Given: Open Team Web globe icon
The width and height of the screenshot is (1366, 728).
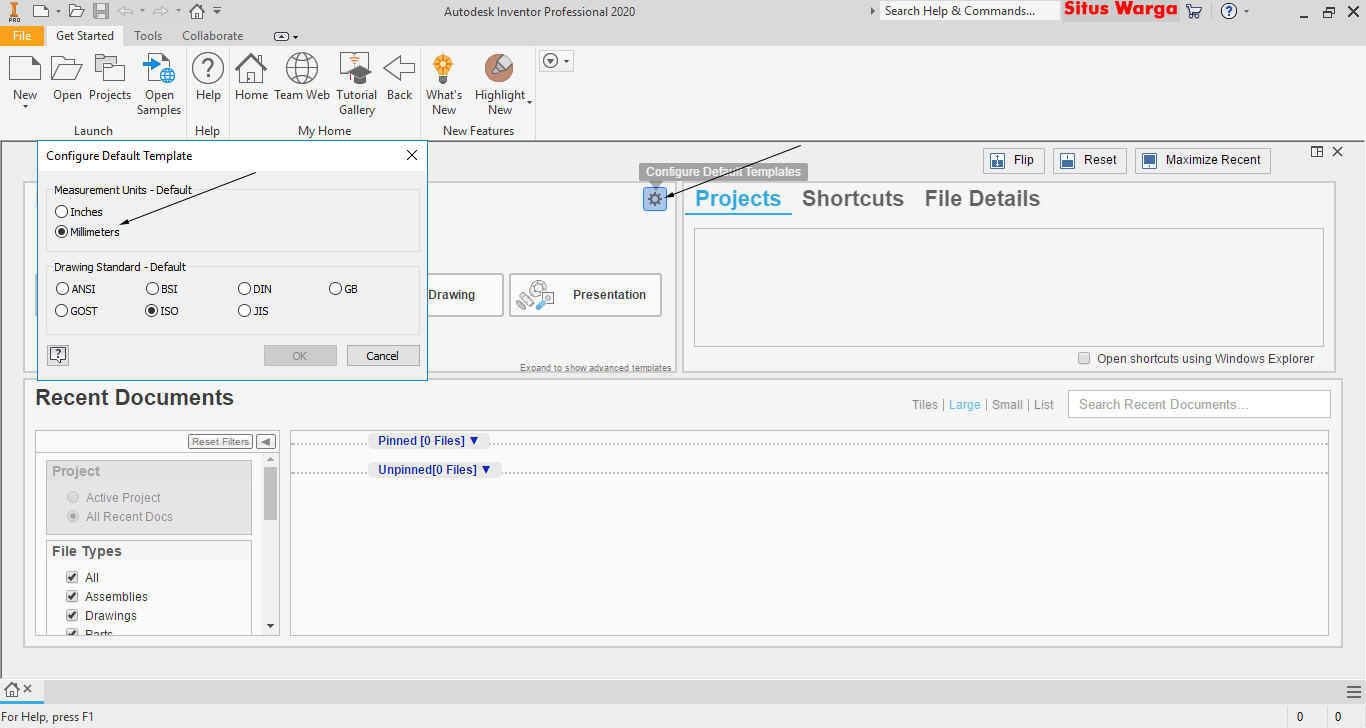Looking at the screenshot, I should (x=302, y=69).
